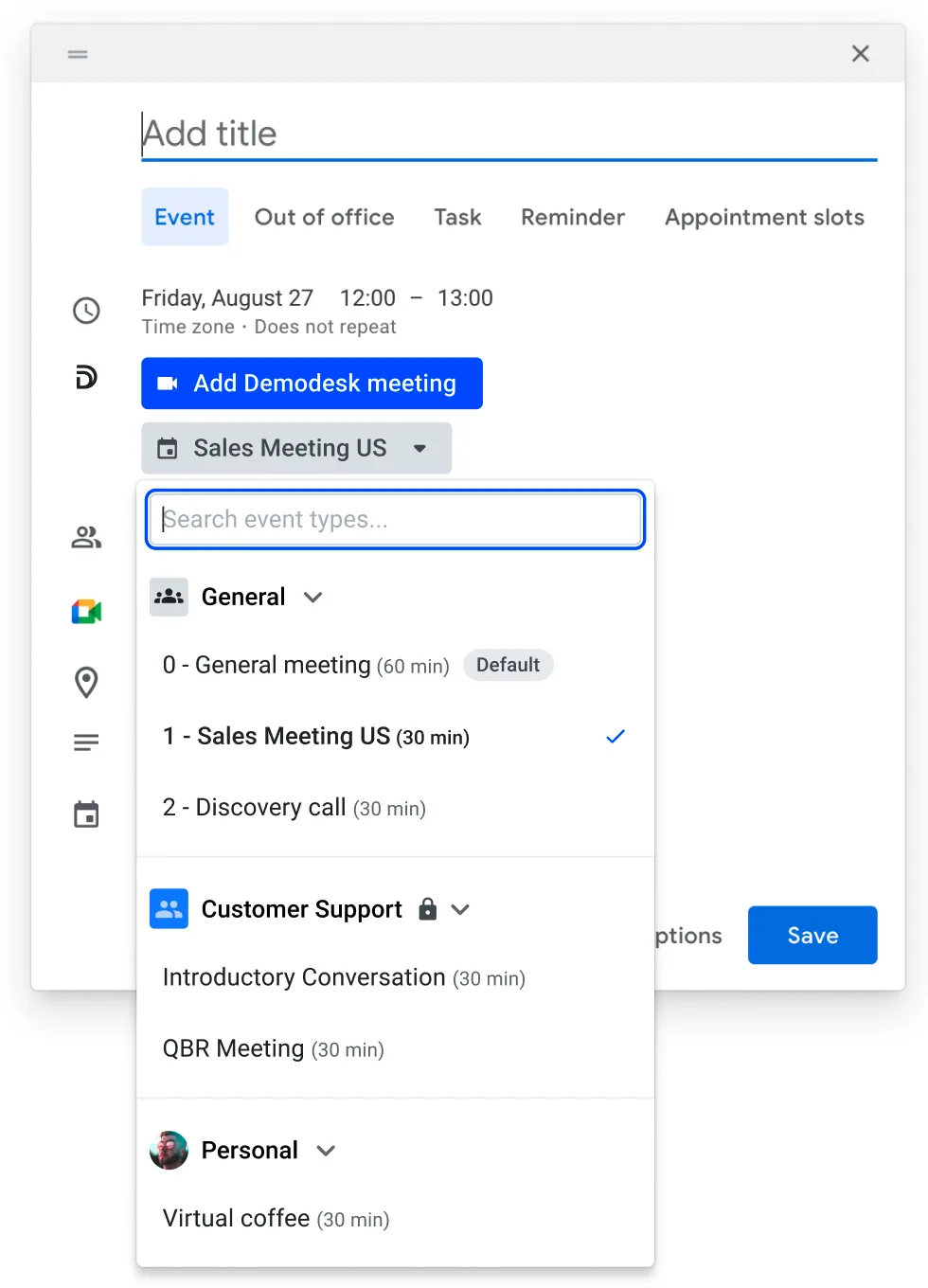928x1288 pixels.
Task: Save the event
Action: 812,936
